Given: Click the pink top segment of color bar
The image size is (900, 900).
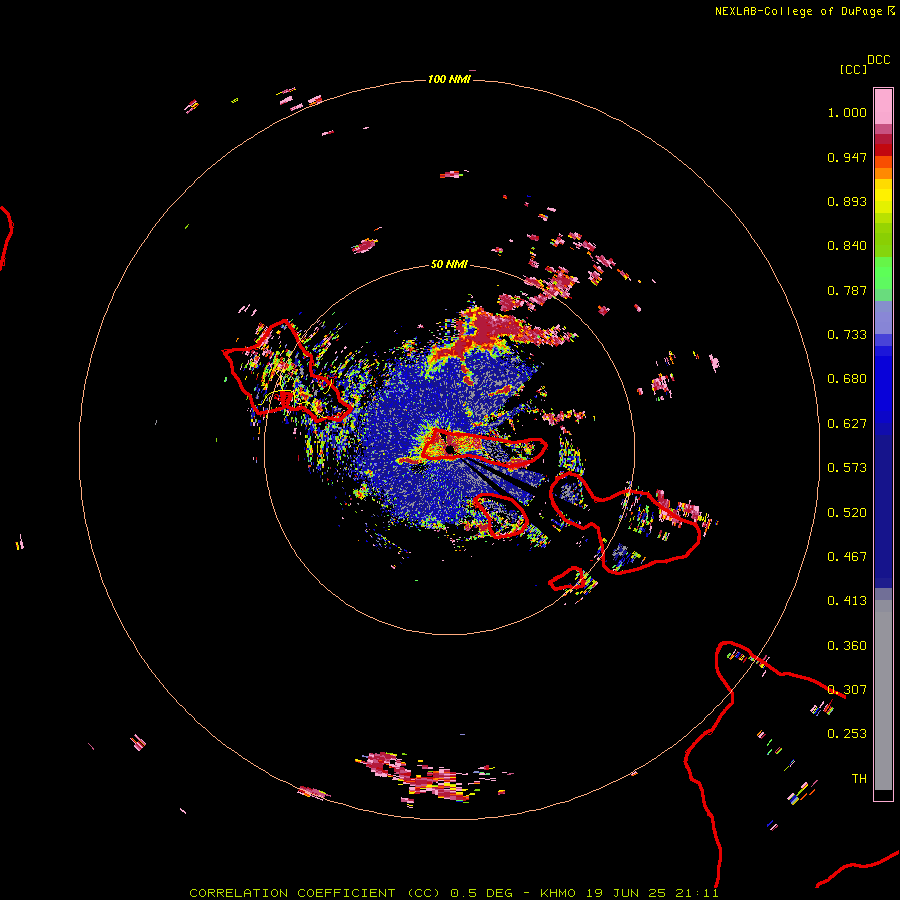Looking at the screenshot, I should coord(883,107).
